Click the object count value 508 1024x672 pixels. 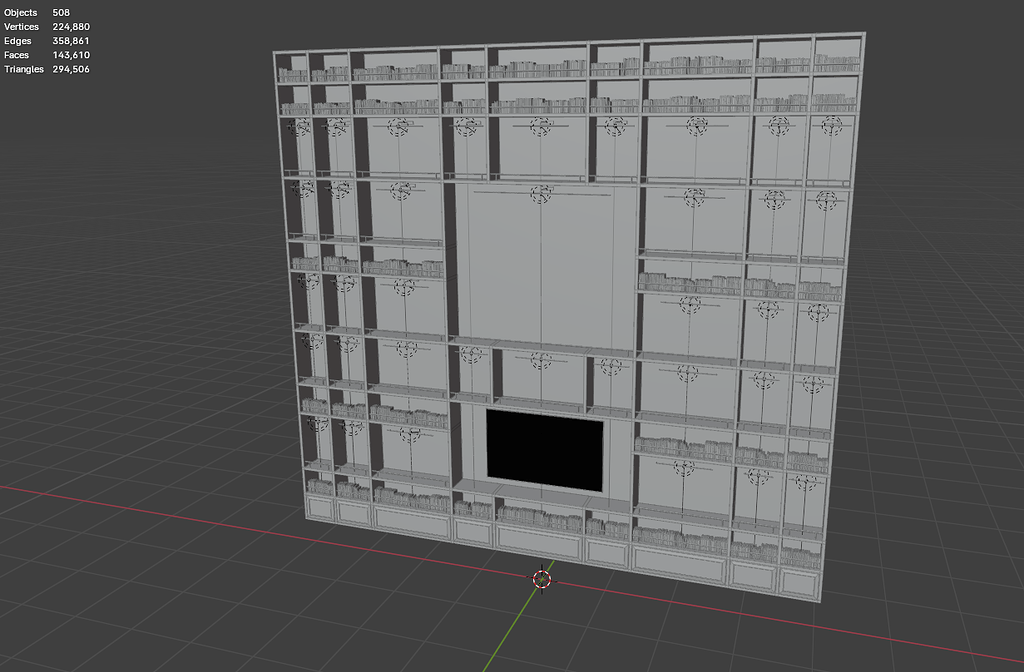coord(61,12)
